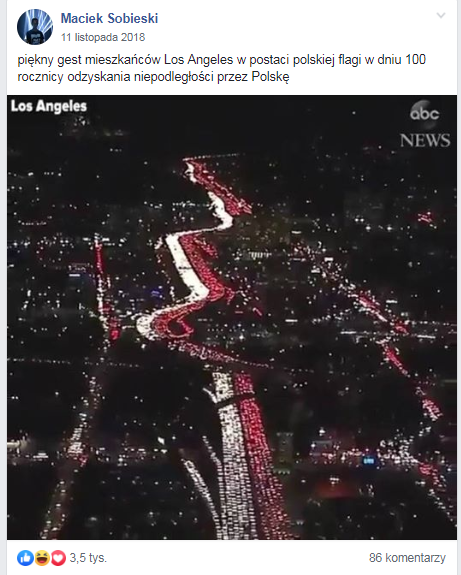The width and height of the screenshot is (461, 575).
Task: Show the 86 komentarzy comments
Action: [407, 558]
